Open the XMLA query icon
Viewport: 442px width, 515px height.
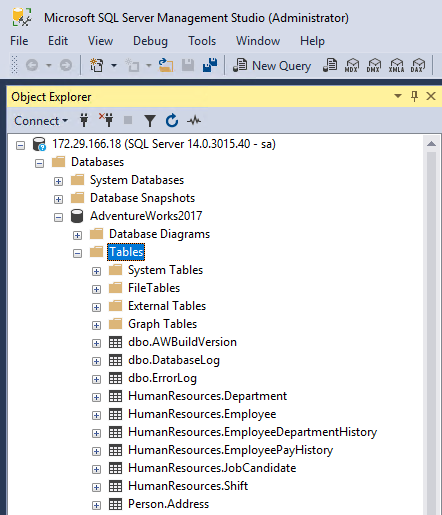pos(396,65)
